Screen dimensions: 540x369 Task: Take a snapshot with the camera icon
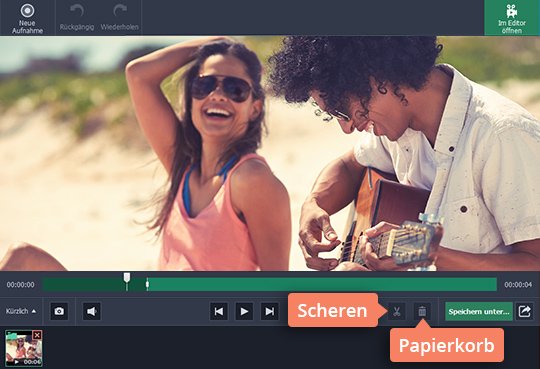click(x=59, y=311)
